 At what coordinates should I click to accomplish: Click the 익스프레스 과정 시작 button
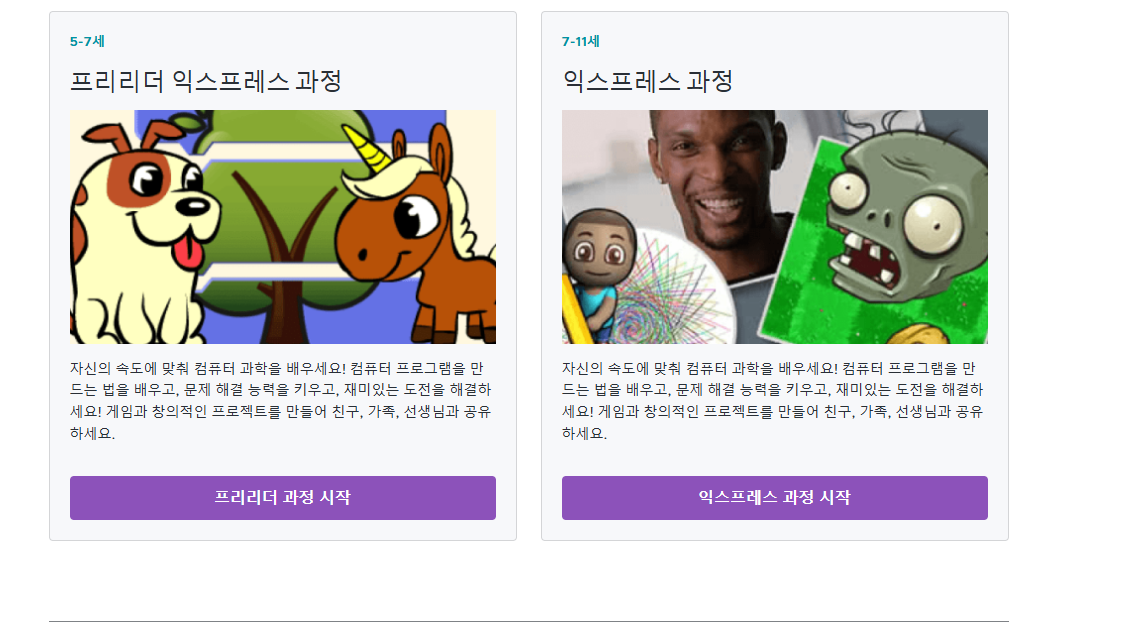[x=774, y=498]
